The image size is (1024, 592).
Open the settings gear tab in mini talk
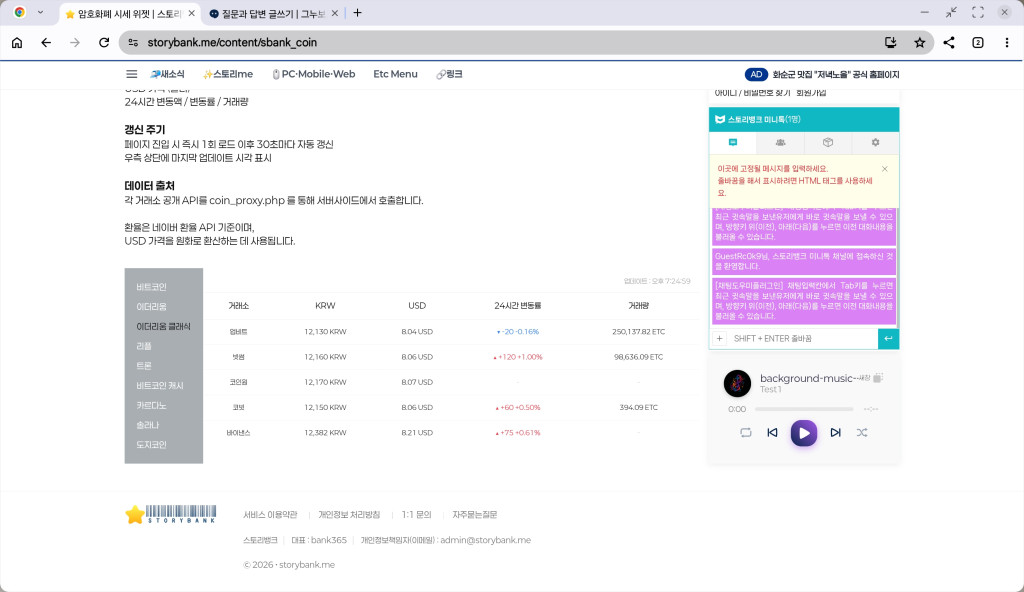(x=875, y=142)
